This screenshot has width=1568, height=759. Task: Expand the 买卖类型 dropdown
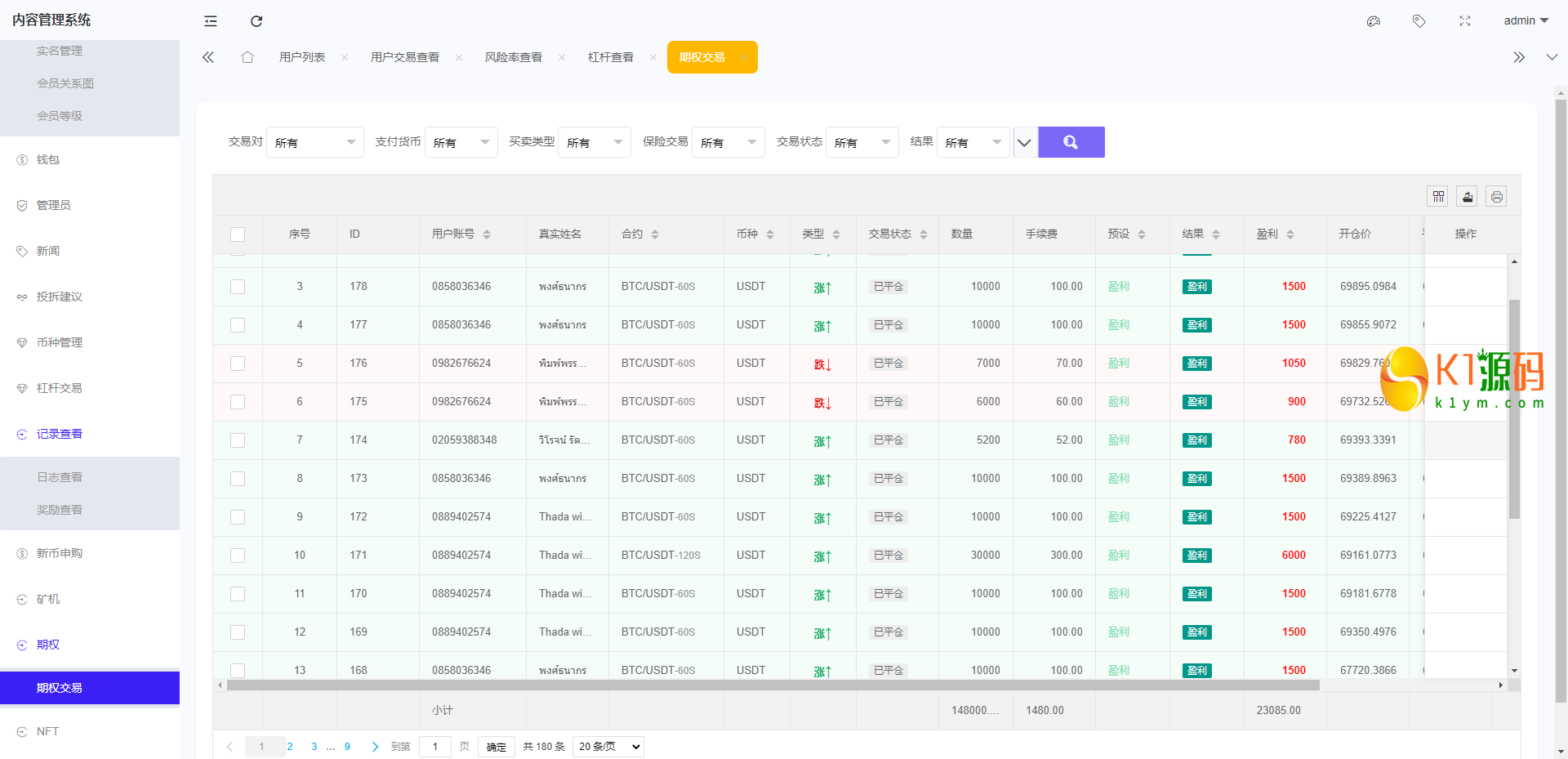[594, 143]
